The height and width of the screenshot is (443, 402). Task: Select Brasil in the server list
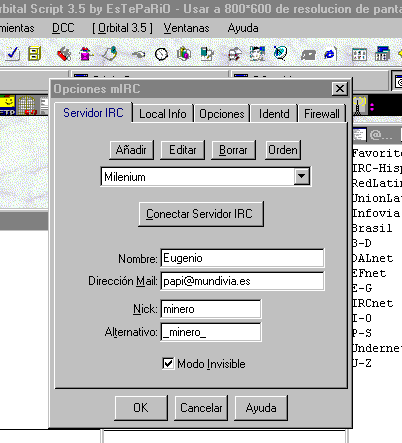coord(372,228)
